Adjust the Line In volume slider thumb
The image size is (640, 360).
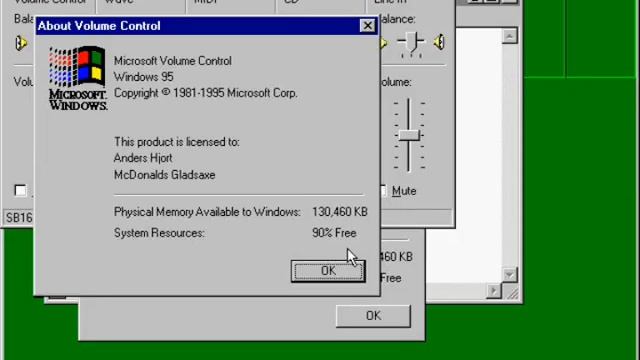click(x=409, y=135)
